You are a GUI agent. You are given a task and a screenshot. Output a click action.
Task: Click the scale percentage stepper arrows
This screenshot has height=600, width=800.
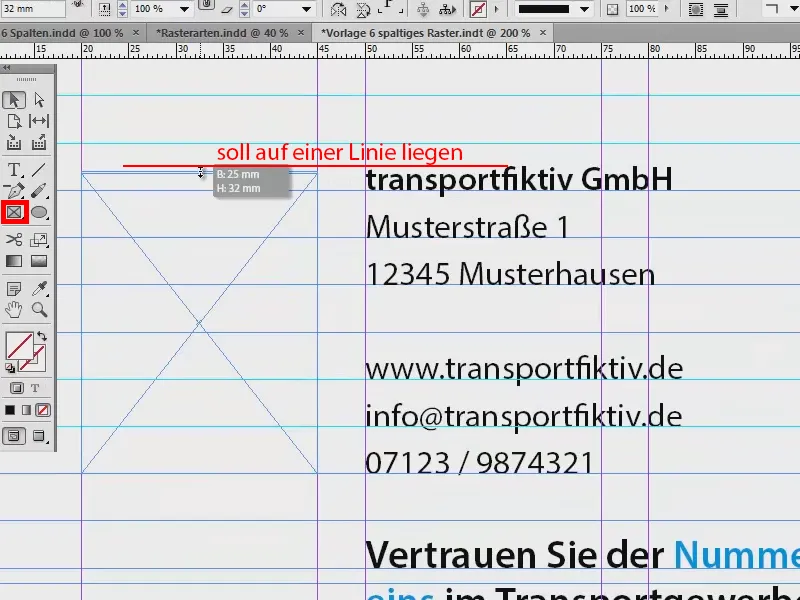pos(122,9)
